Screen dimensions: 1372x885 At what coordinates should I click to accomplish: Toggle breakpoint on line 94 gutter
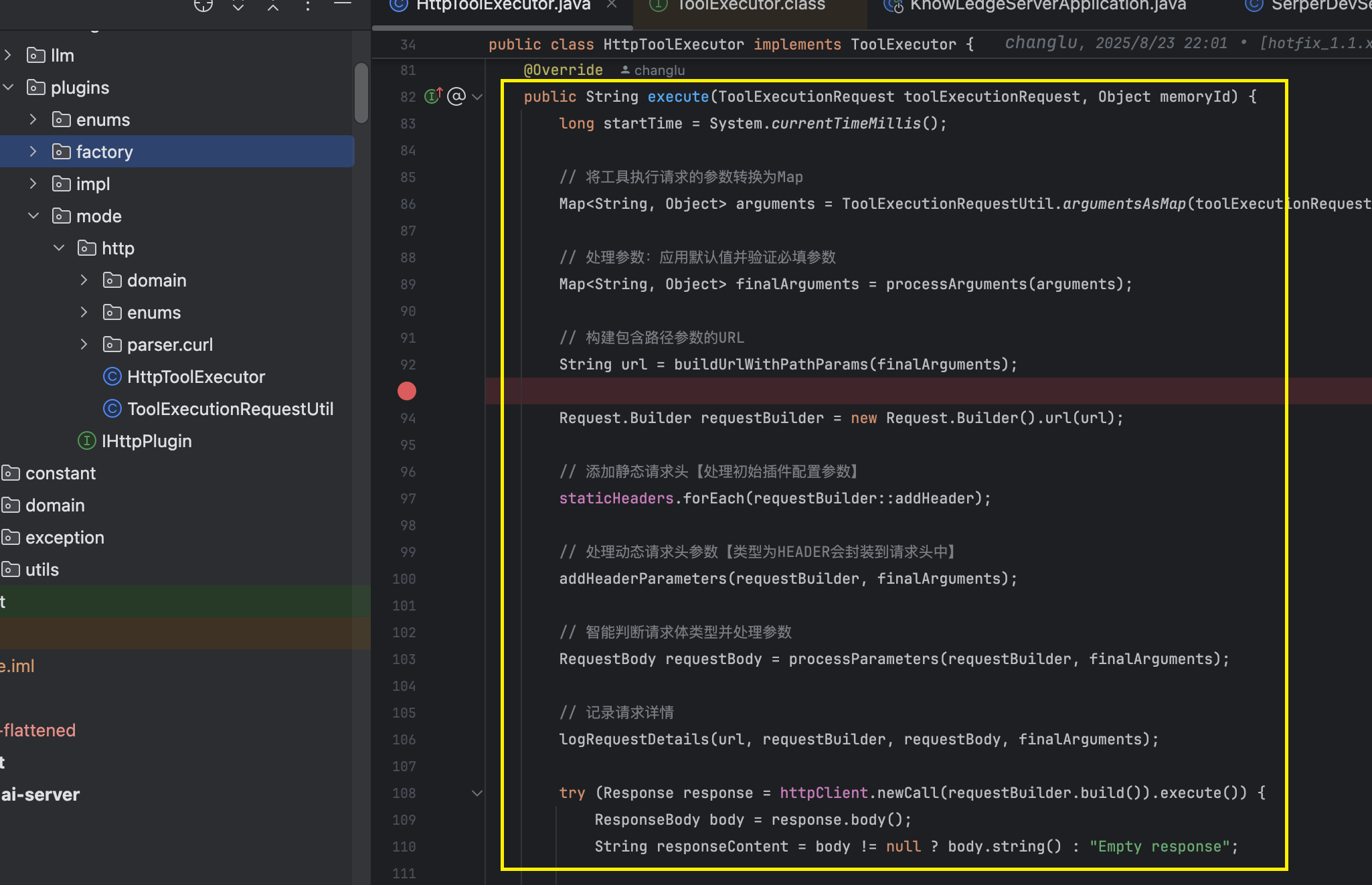coord(408,418)
